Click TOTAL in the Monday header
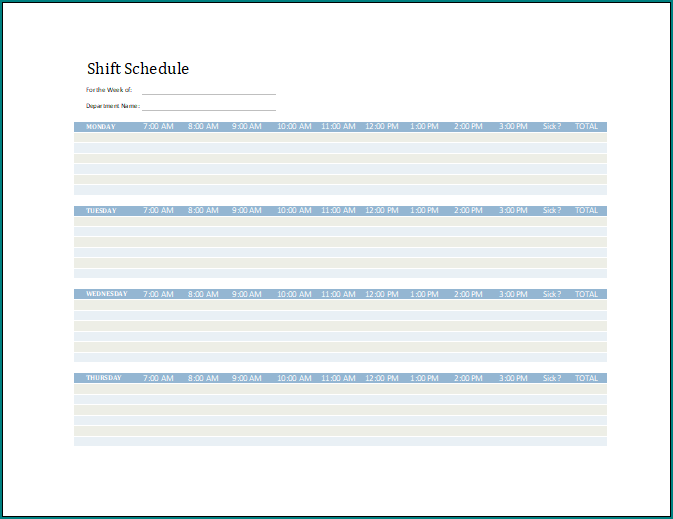Image resolution: width=673 pixels, height=519 pixels. 586,126
